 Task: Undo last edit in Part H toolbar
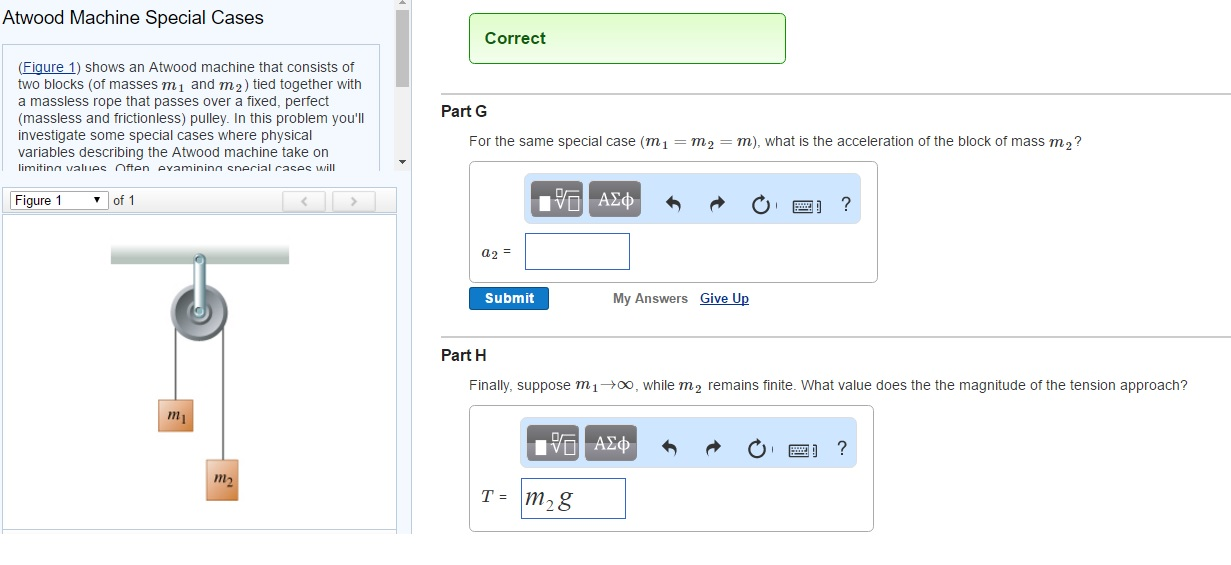[670, 449]
